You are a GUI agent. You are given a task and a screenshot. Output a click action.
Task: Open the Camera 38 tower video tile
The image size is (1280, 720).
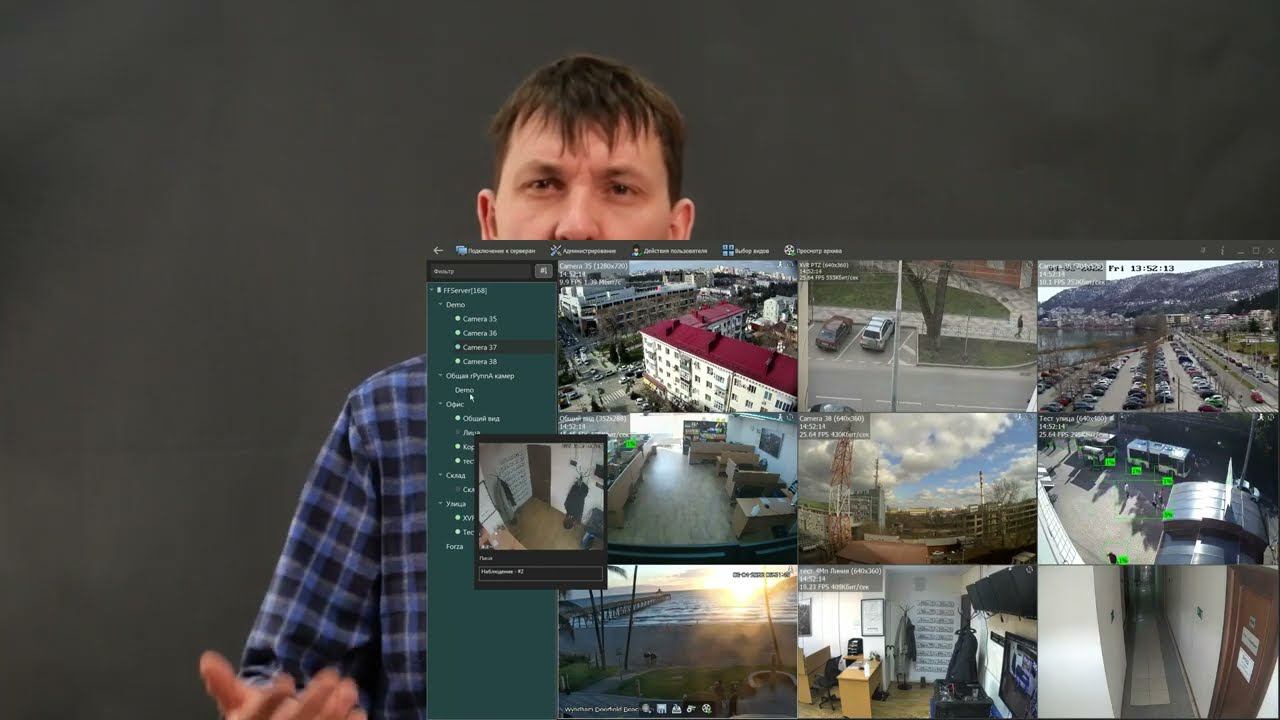pyautogui.click(x=917, y=488)
